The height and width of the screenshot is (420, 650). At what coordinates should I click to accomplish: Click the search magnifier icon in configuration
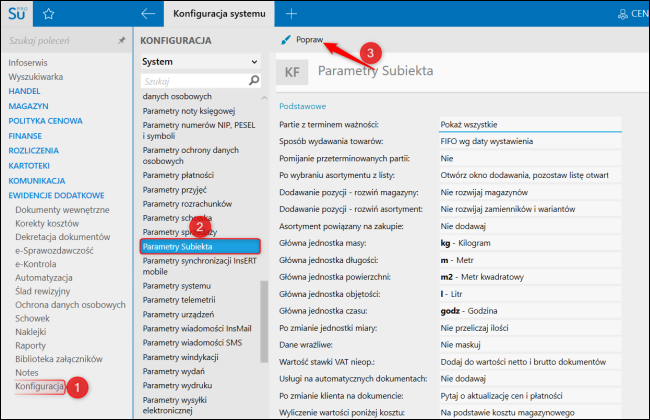click(x=254, y=80)
